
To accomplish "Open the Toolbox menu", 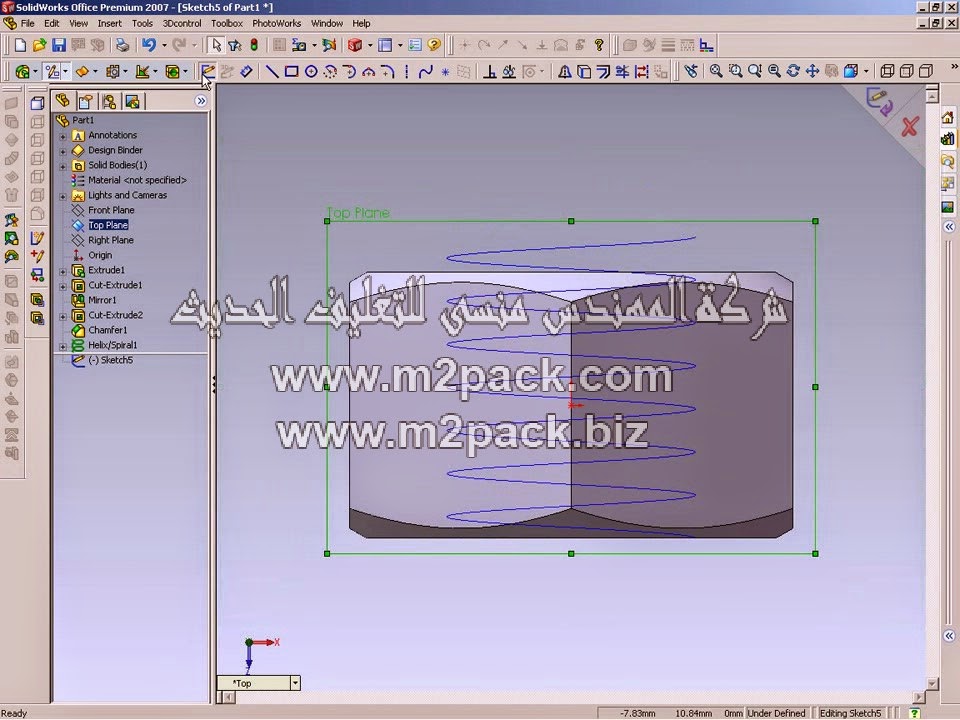I will [x=227, y=23].
